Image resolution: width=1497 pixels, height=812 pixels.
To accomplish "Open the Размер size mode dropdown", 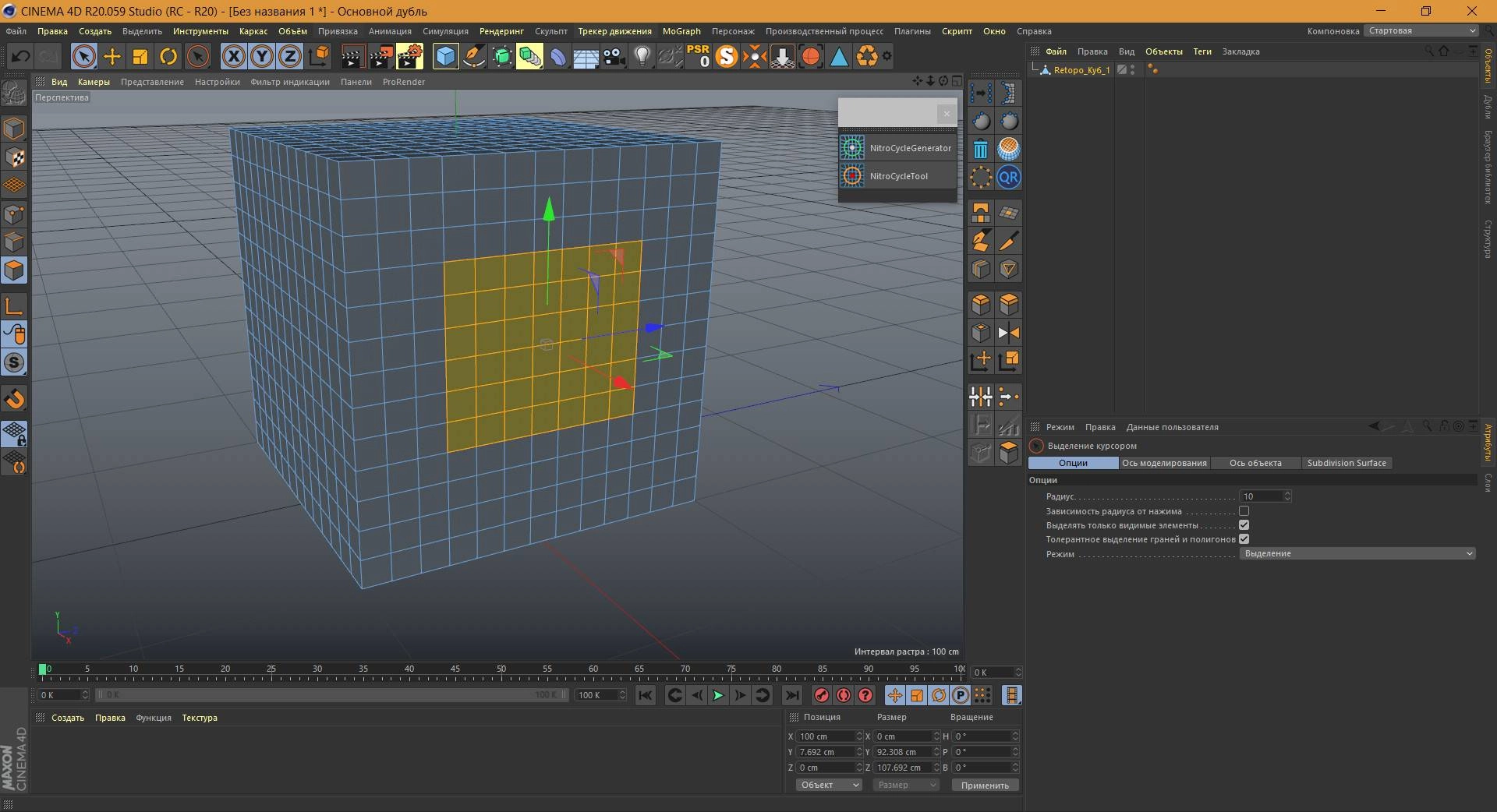I will tap(905, 785).
